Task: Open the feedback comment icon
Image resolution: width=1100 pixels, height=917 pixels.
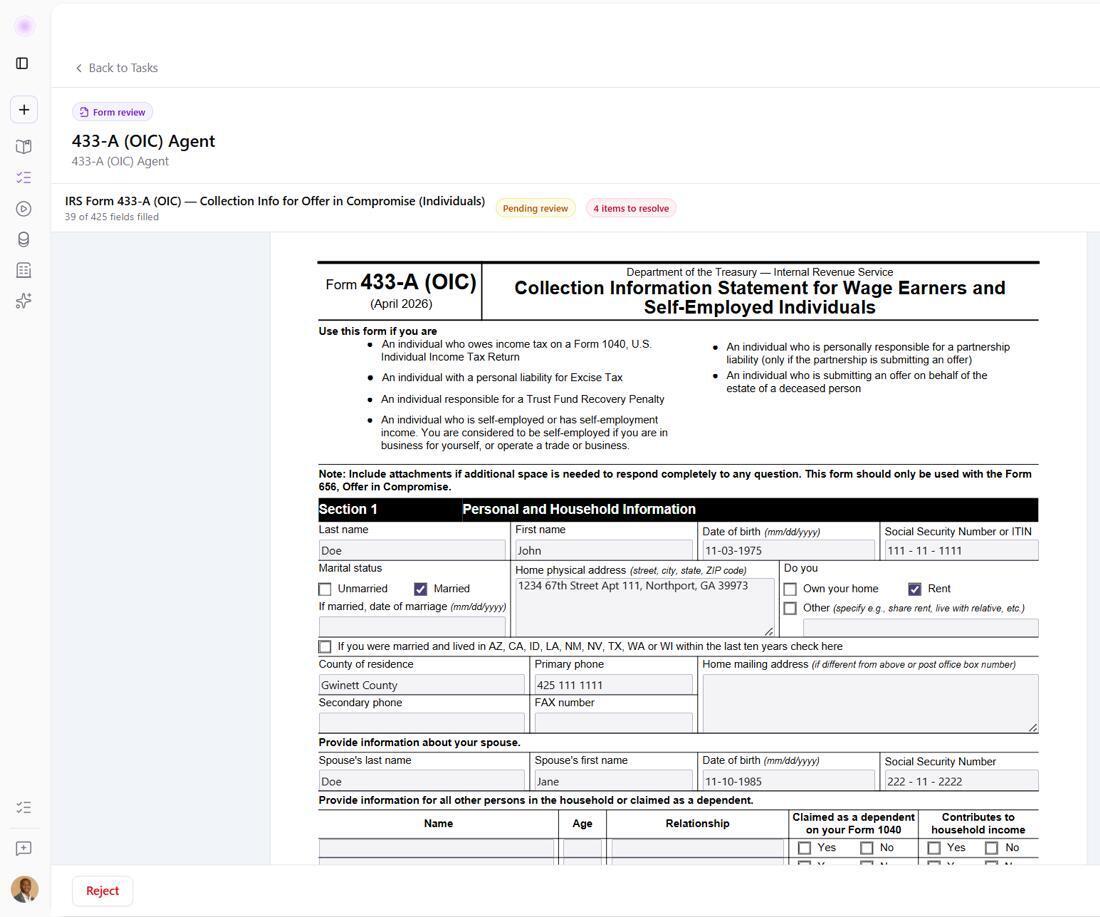Action: pos(24,848)
